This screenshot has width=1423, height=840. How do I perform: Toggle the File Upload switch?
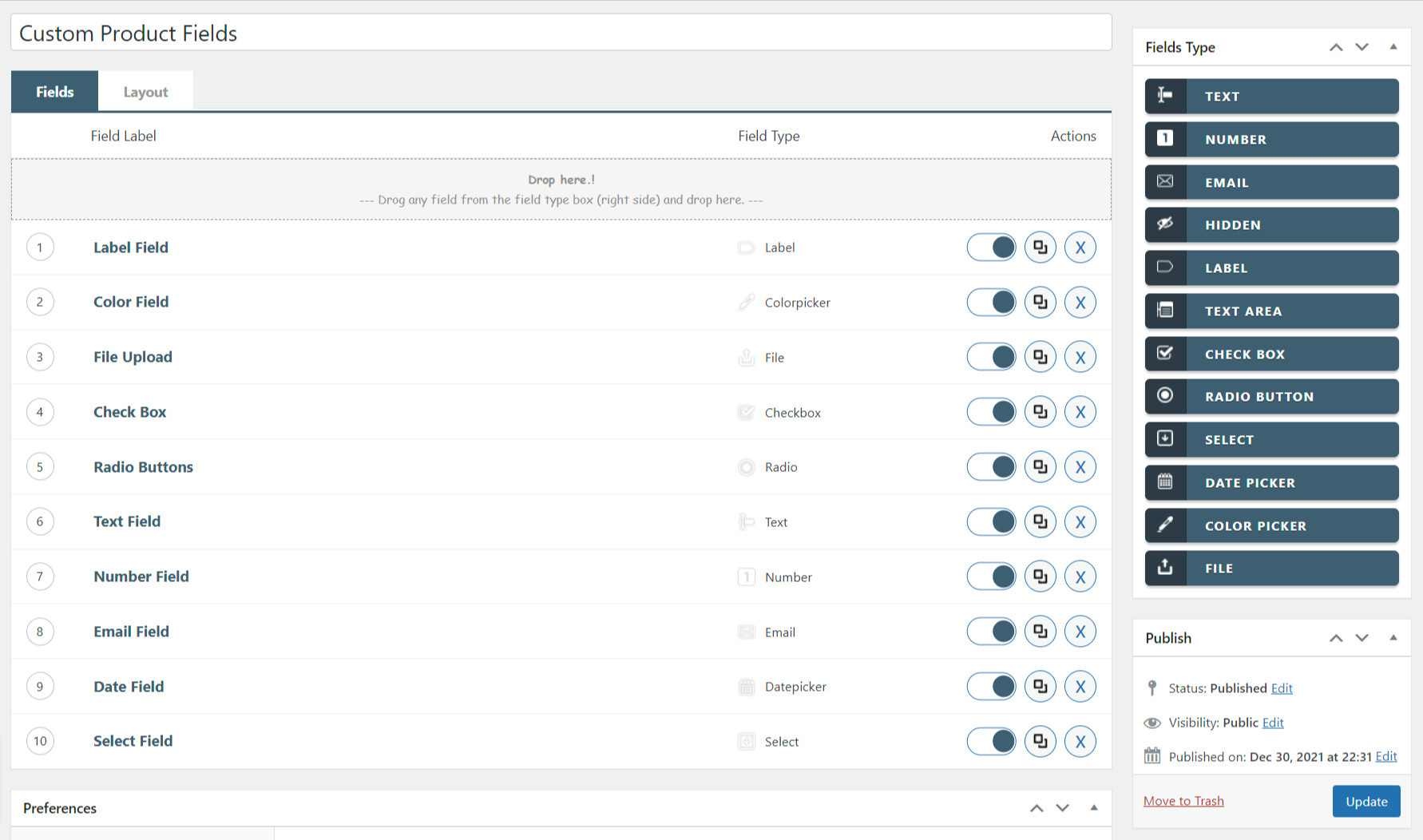pos(991,357)
